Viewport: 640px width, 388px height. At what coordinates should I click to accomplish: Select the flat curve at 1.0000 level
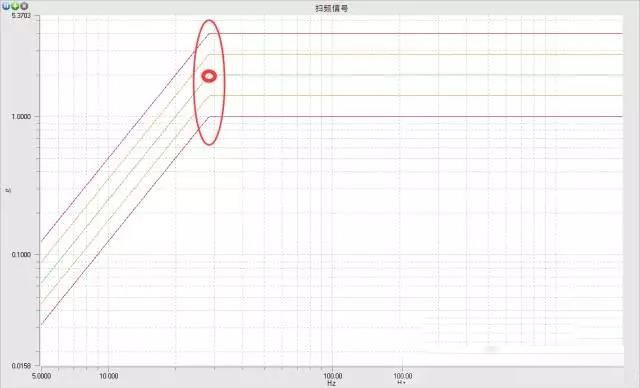pyautogui.click(x=416, y=117)
